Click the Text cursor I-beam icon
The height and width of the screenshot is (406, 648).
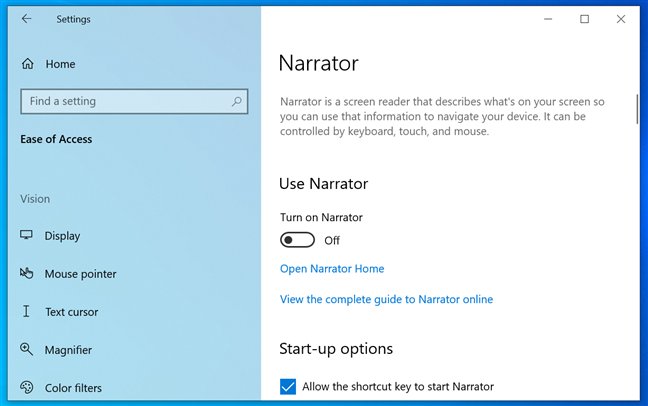tap(26, 311)
